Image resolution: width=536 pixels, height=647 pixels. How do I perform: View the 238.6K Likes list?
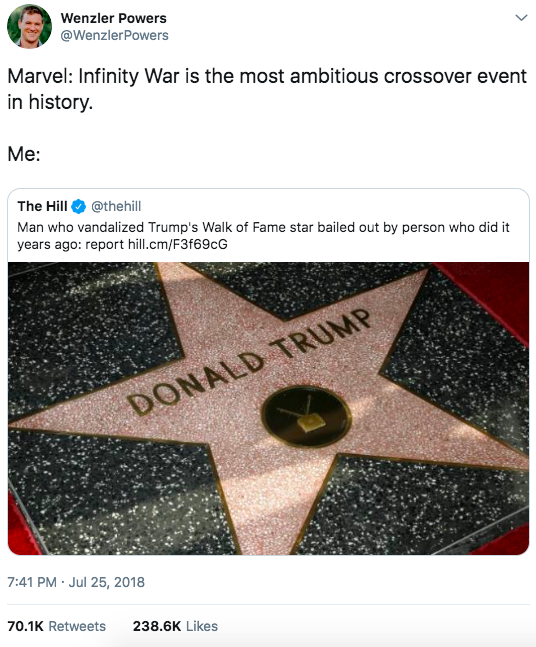coord(175,626)
